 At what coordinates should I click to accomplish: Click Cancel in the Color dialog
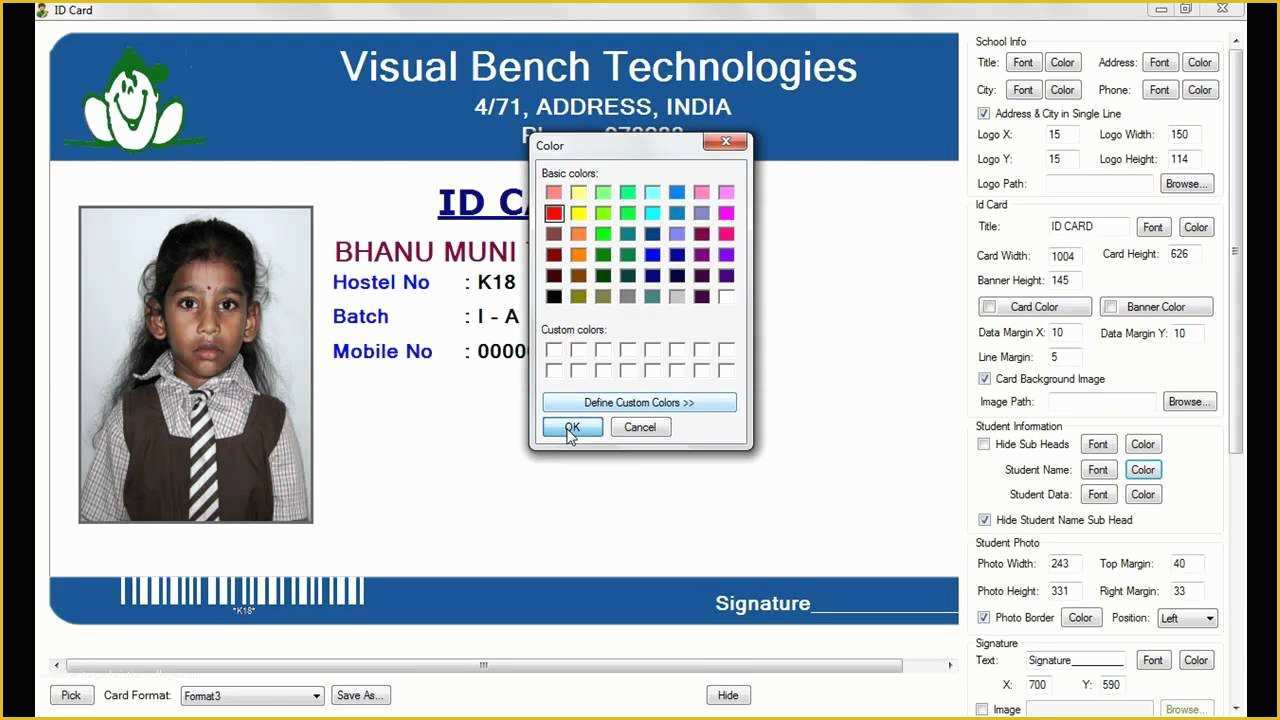pos(640,427)
